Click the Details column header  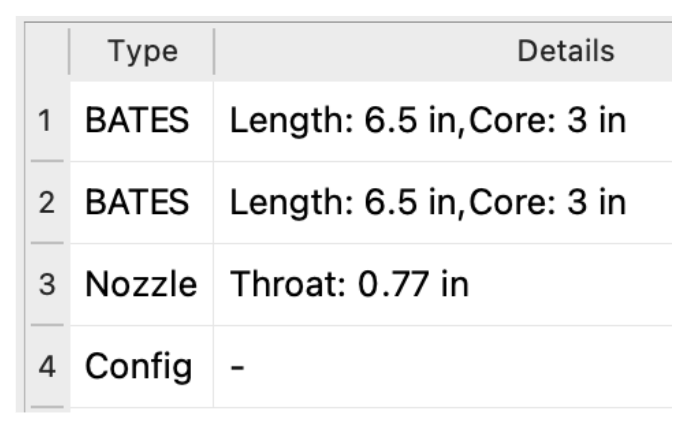coord(443,52)
